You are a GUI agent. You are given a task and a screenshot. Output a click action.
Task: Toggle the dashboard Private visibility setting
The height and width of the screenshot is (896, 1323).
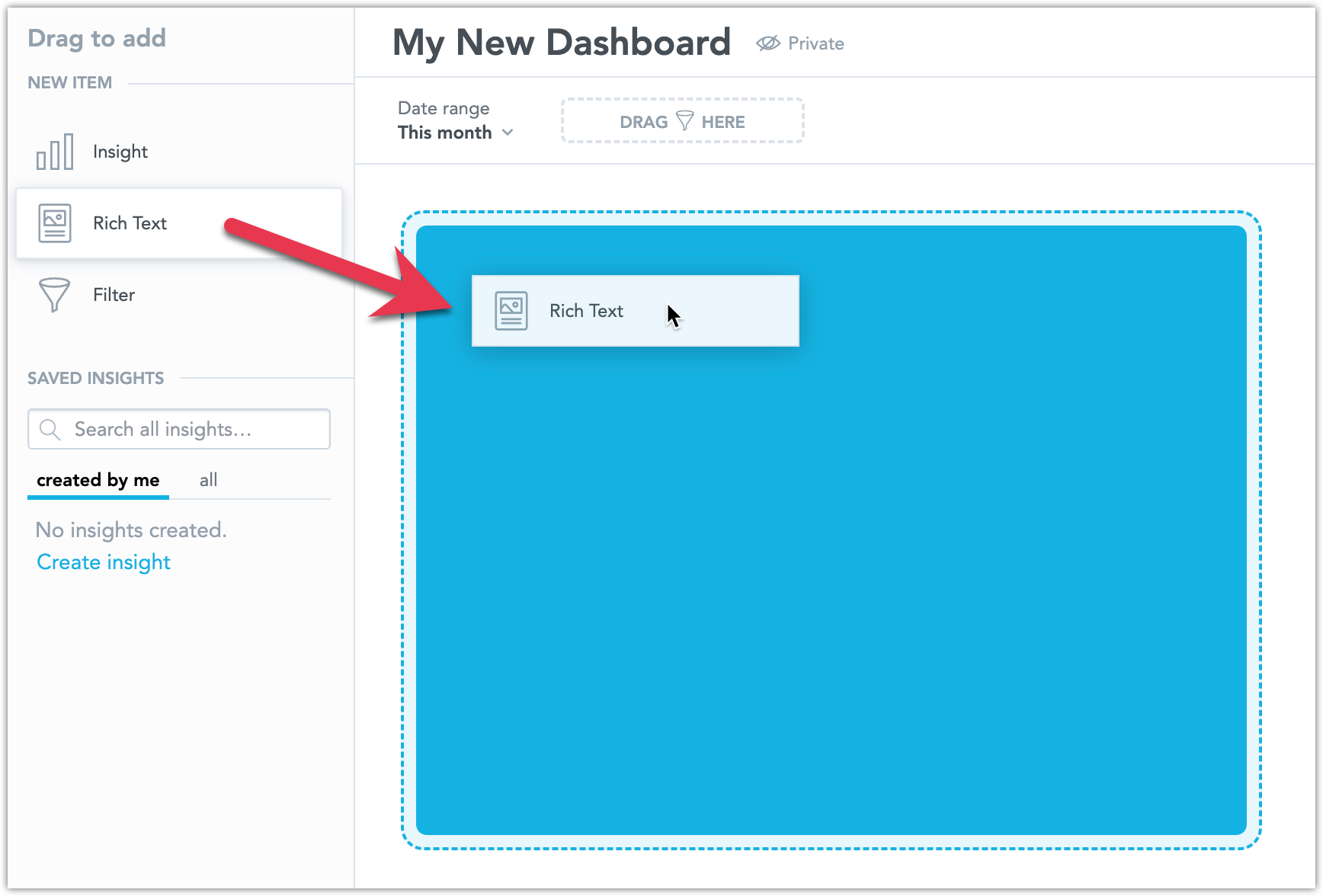(800, 43)
